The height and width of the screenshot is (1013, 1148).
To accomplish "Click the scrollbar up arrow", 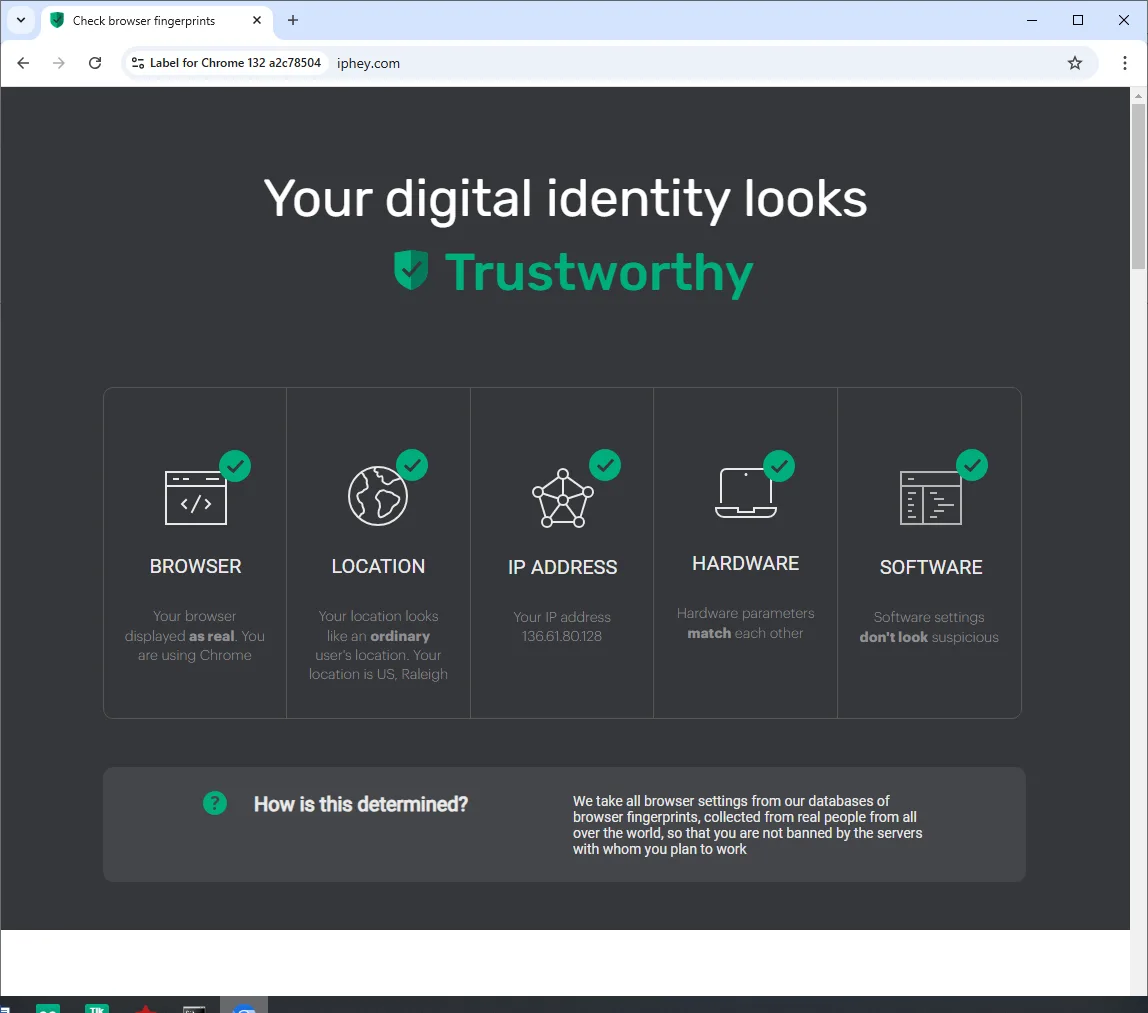I will (1138, 95).
